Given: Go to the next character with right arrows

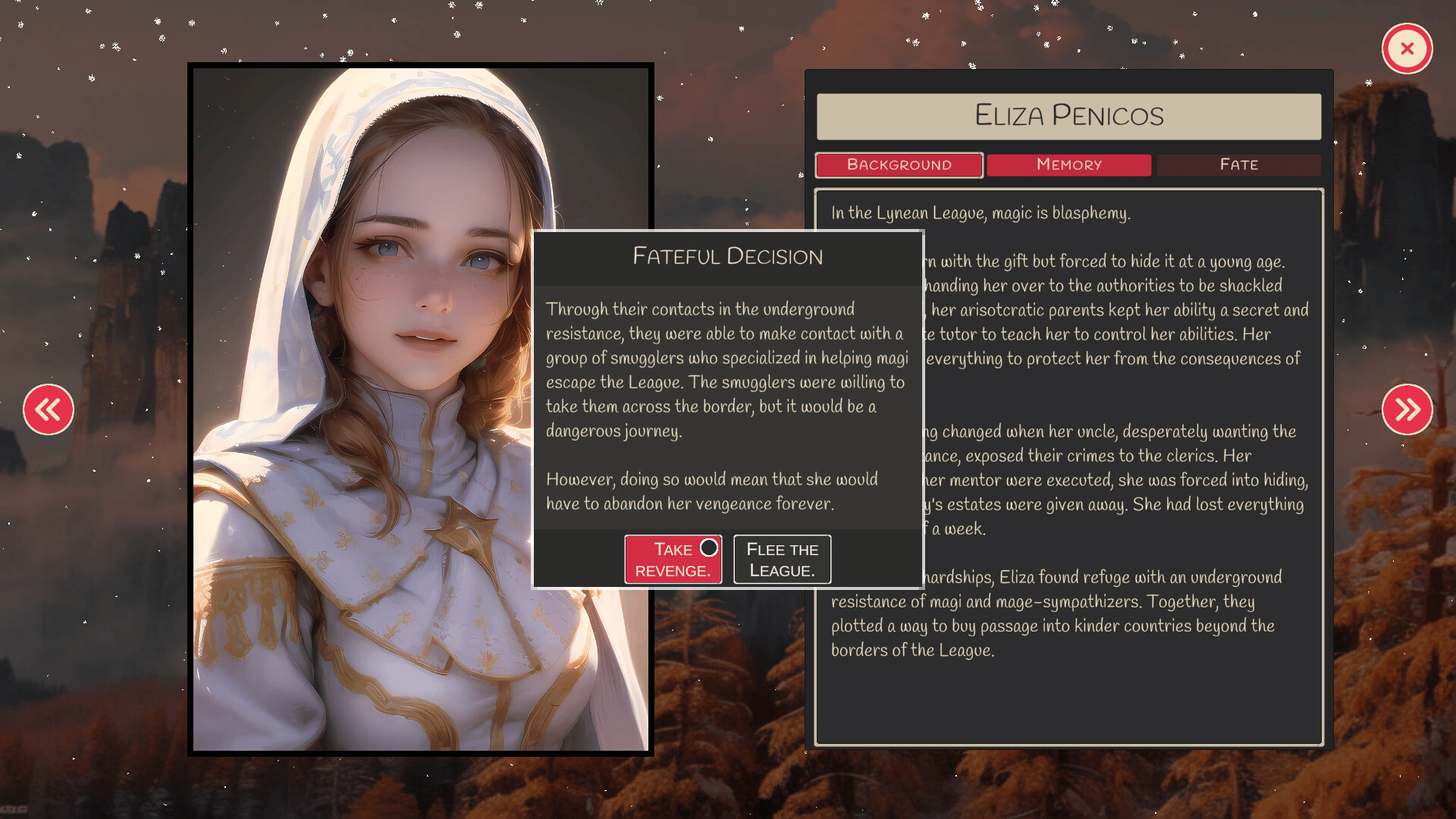Looking at the screenshot, I should [1407, 409].
